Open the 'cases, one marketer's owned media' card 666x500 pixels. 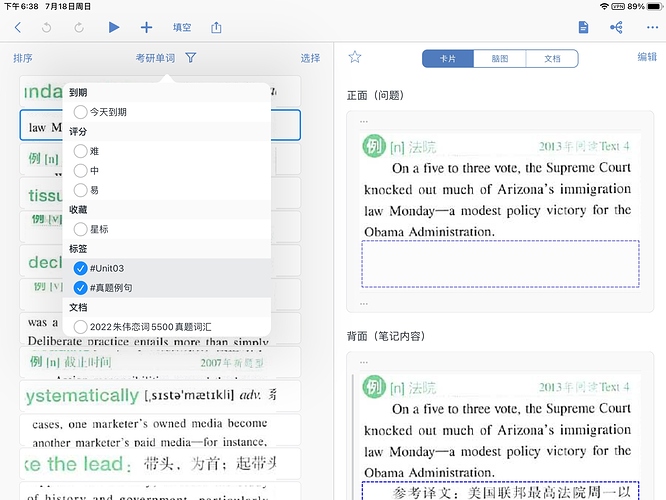pyautogui.click(x=160, y=430)
